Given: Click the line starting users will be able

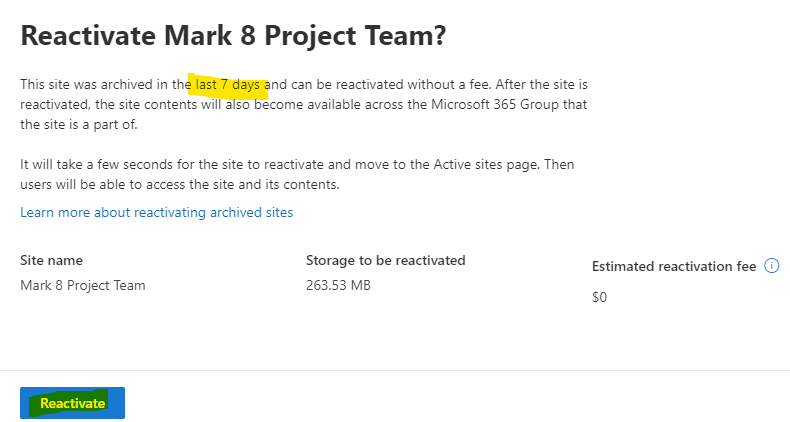Looking at the screenshot, I should click(180, 185).
